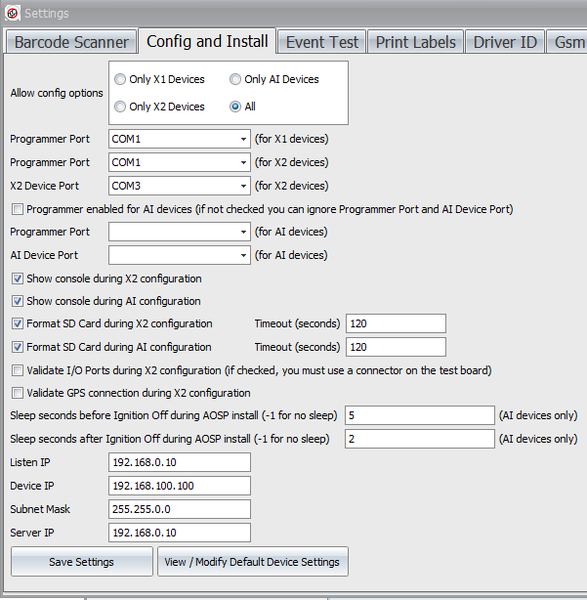Click the Subnet Mask input field
Image resolution: width=587 pixels, height=600 pixels.
point(179,509)
